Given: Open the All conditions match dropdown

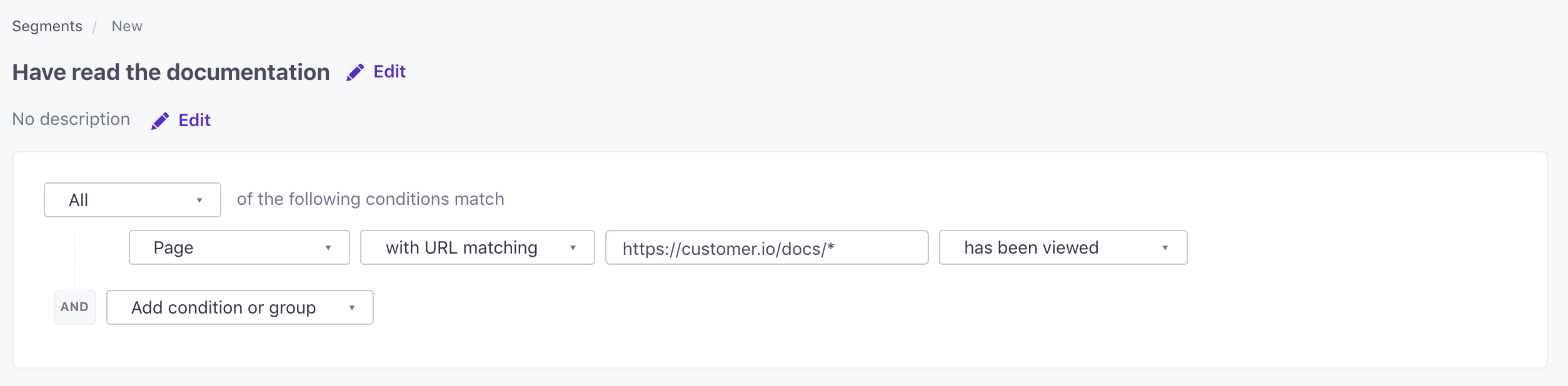Looking at the screenshot, I should click(133, 200).
